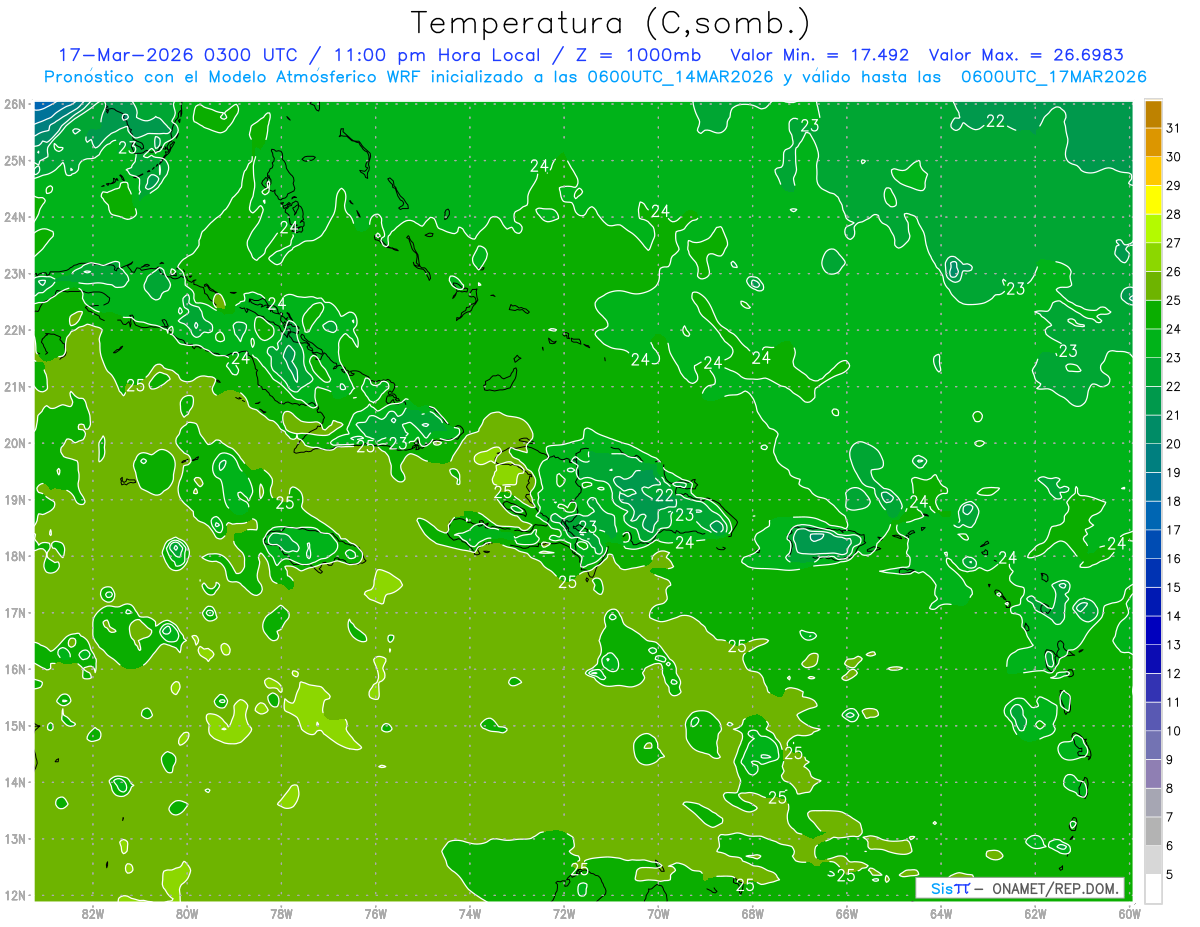Pick legend color band between 25 and 26
Image resolution: width=1200 pixels, height=927 pixels.
coord(1153,286)
